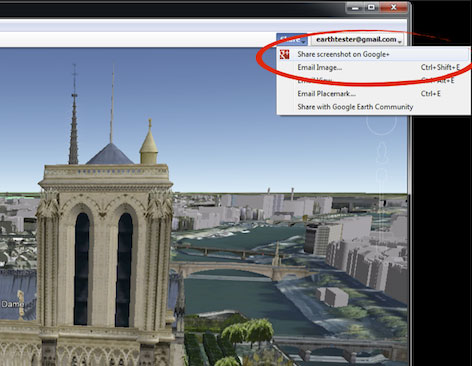Click the faded move joystick below the compass

[x=383, y=152]
